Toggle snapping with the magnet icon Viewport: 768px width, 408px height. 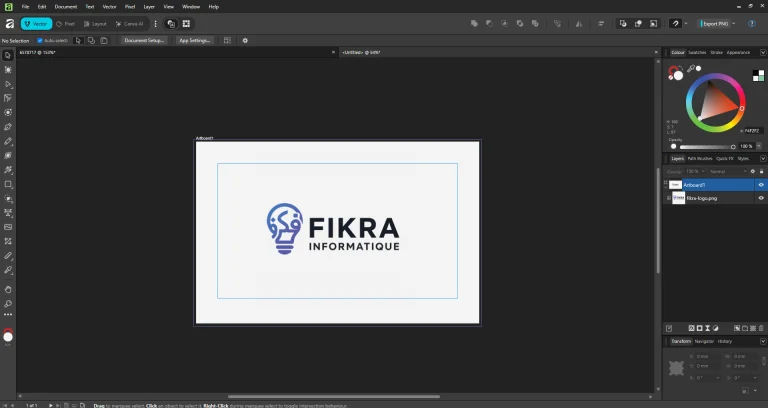(675, 24)
